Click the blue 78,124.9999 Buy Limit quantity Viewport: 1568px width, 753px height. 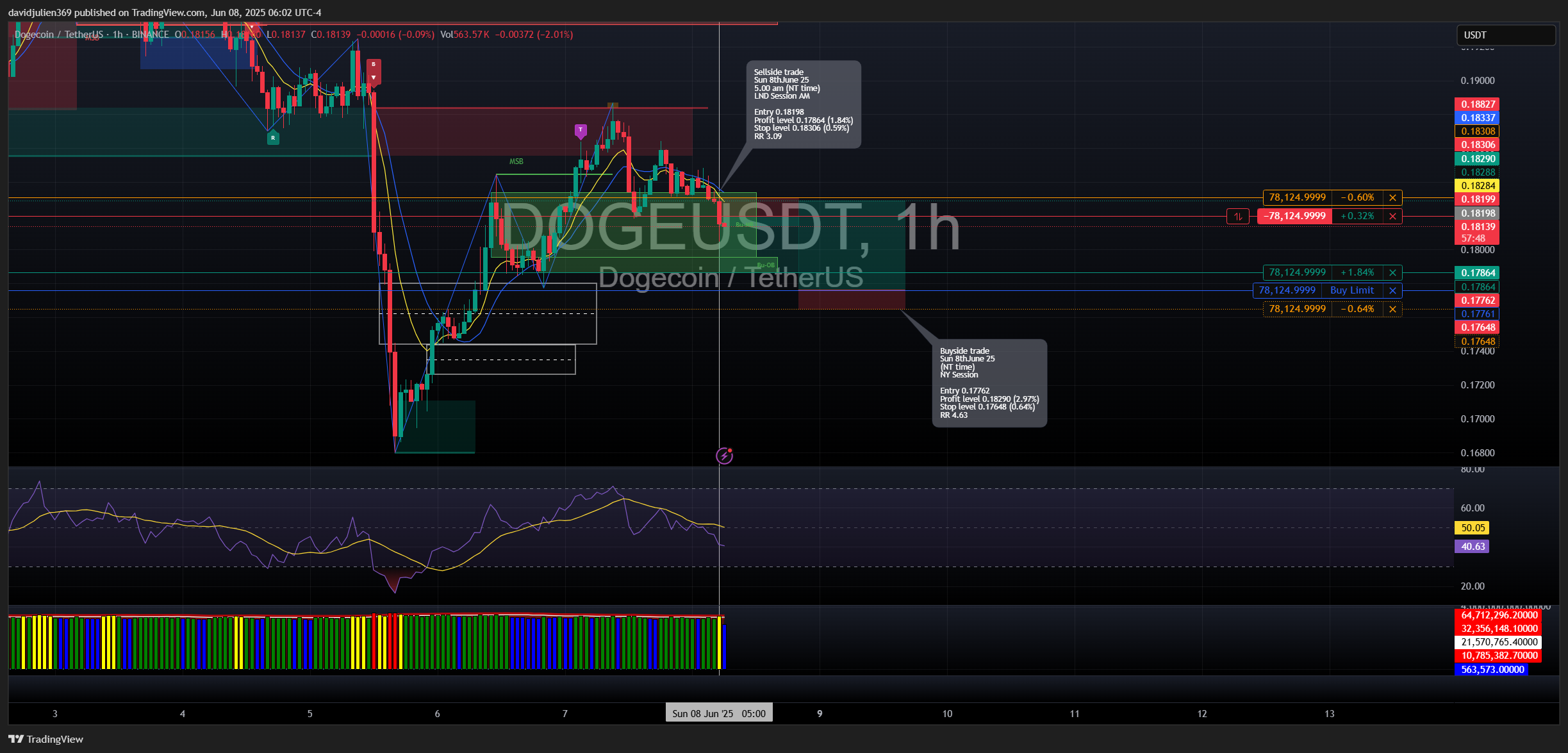pos(1287,291)
